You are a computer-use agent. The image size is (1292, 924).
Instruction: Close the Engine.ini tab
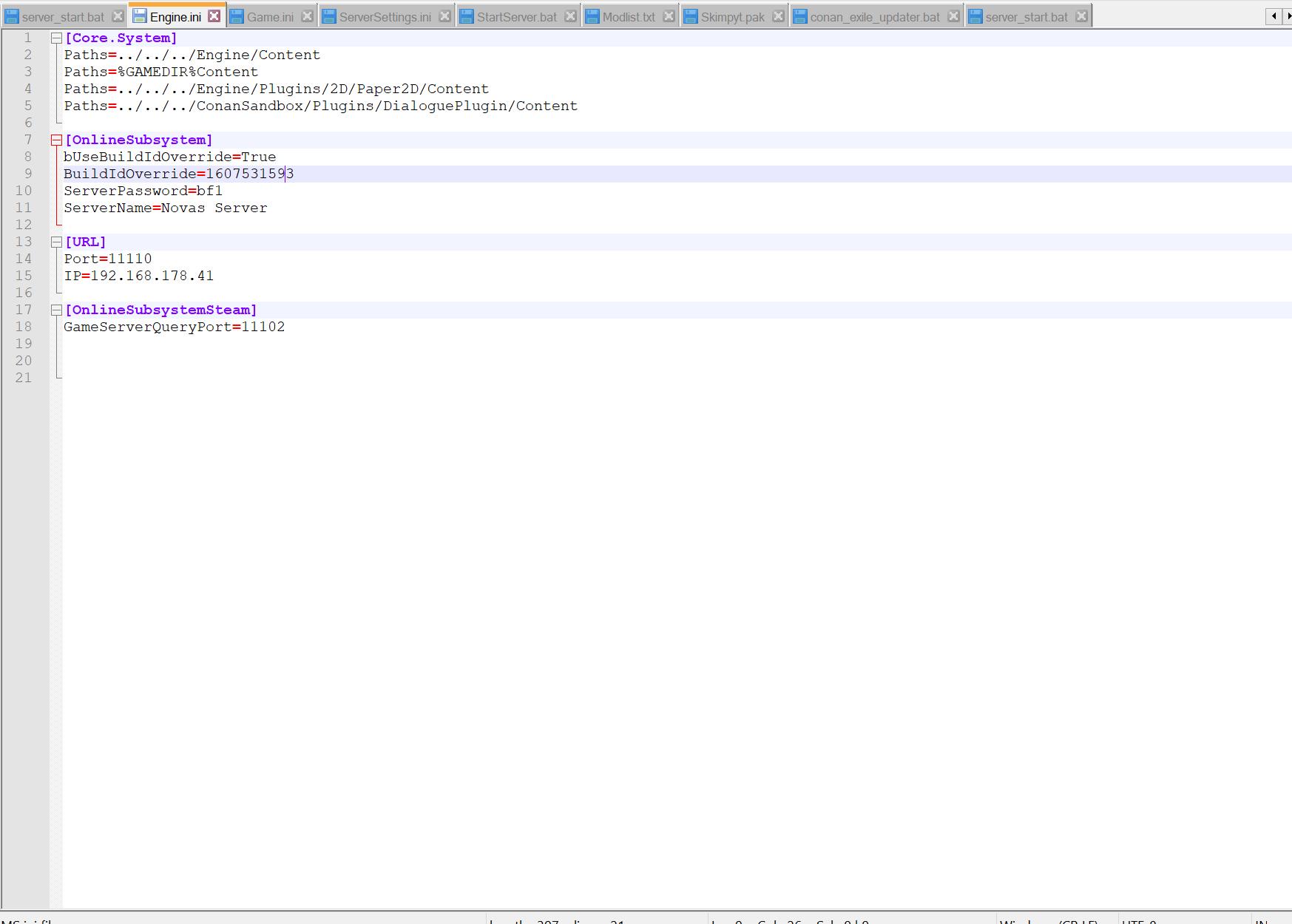pyautogui.click(x=214, y=16)
